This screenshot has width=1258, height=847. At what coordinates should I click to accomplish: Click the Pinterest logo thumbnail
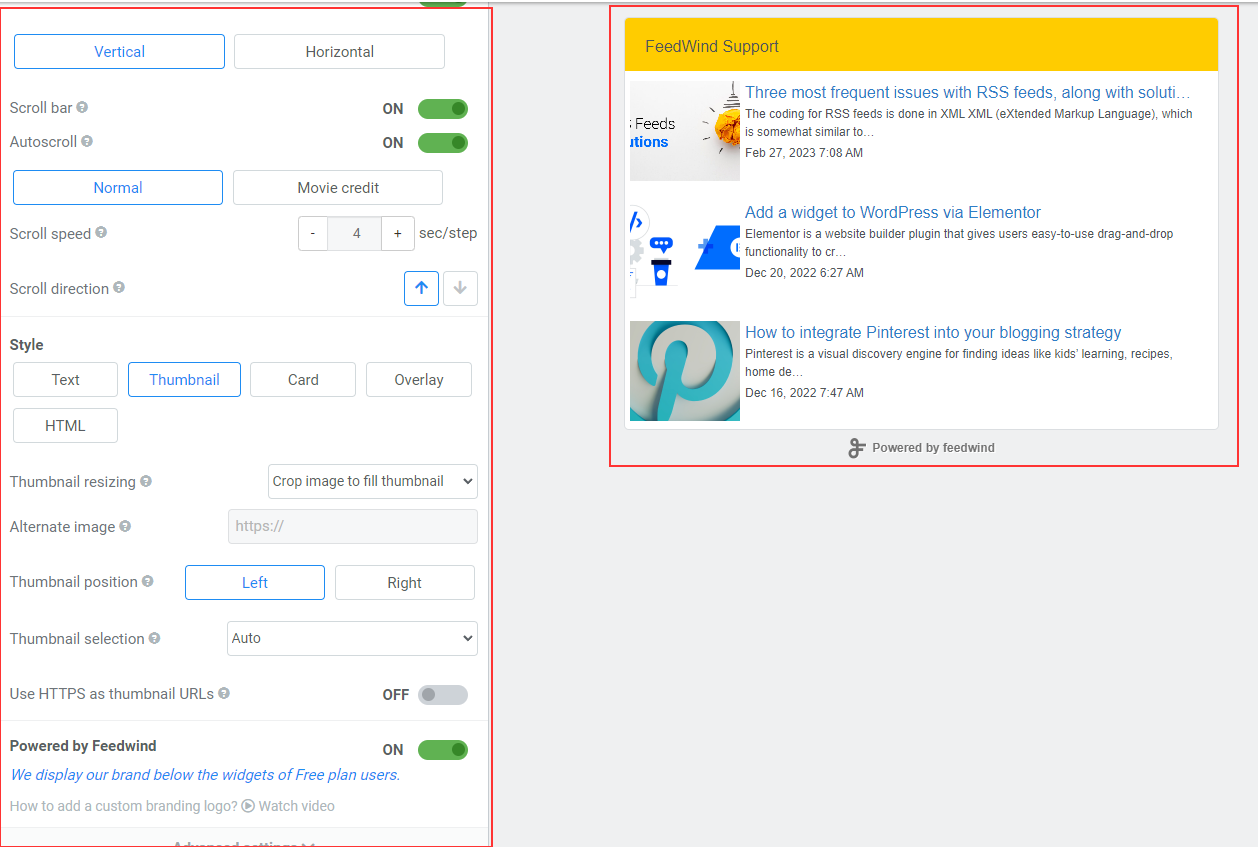coord(685,371)
